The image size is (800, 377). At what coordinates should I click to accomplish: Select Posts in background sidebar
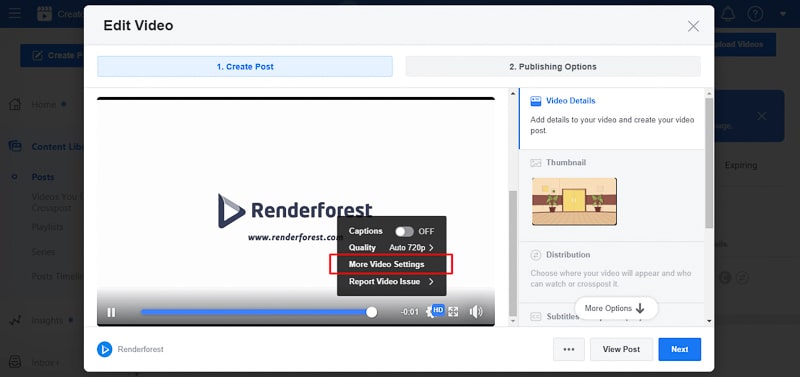click(43, 177)
